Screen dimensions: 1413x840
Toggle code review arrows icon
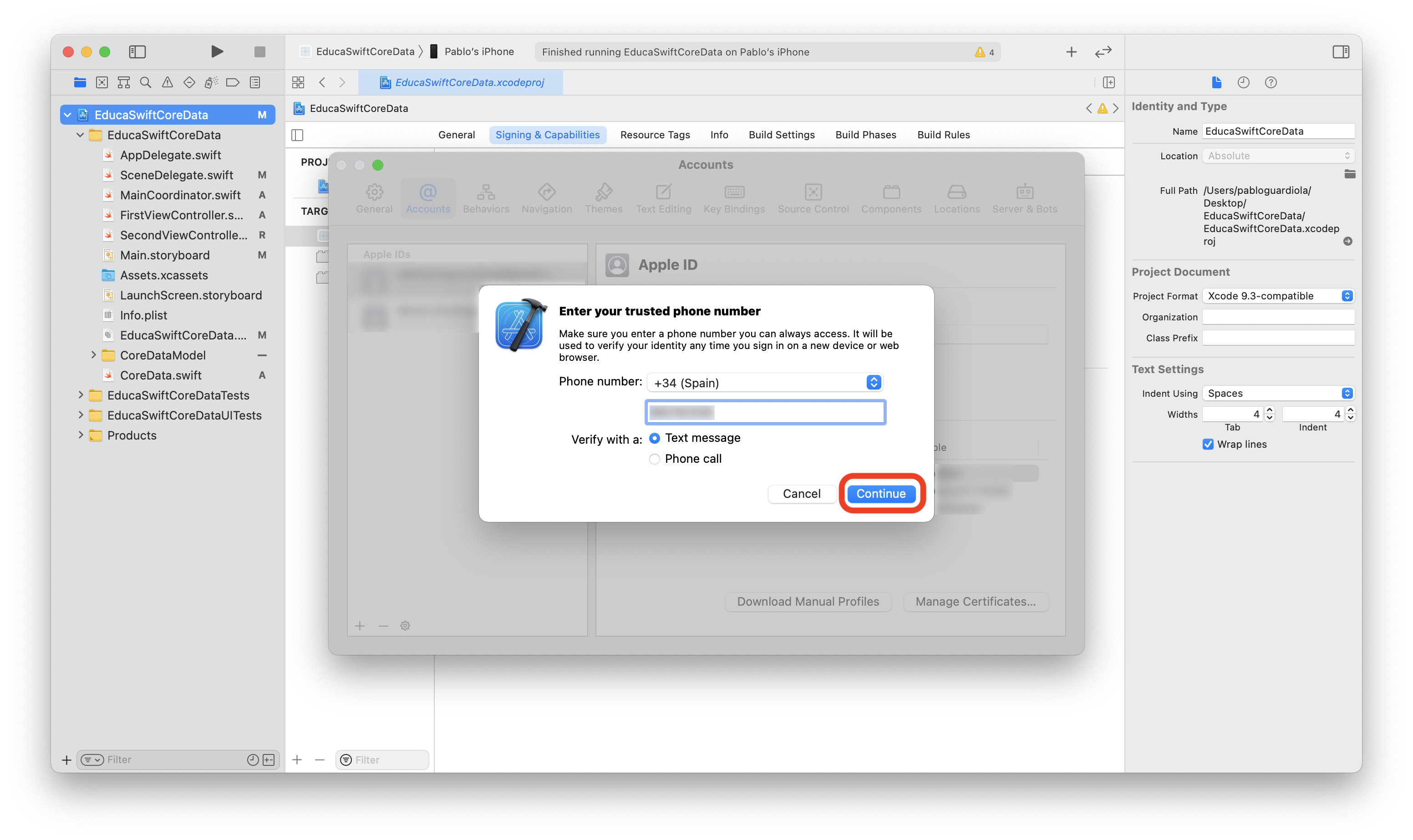[1103, 52]
